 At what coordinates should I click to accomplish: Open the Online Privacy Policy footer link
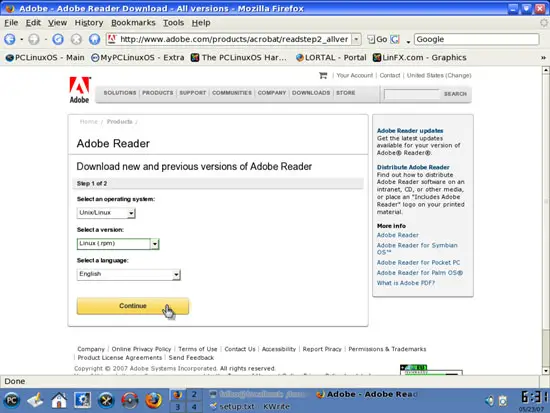tap(141, 349)
